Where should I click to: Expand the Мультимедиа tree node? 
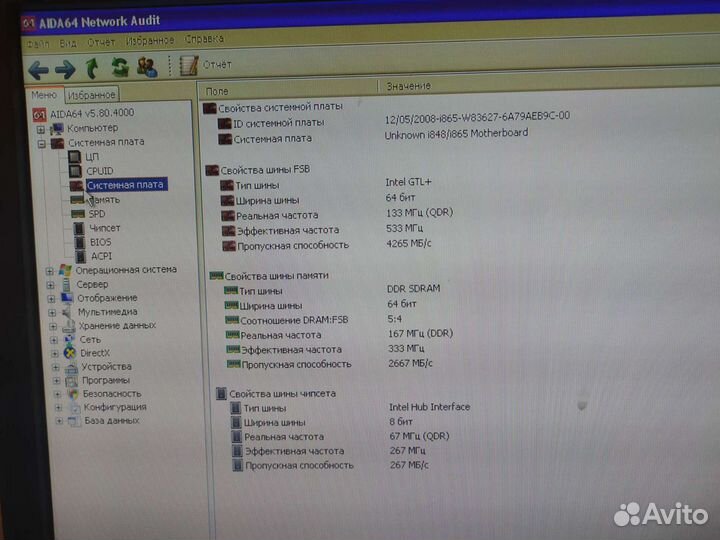53,312
